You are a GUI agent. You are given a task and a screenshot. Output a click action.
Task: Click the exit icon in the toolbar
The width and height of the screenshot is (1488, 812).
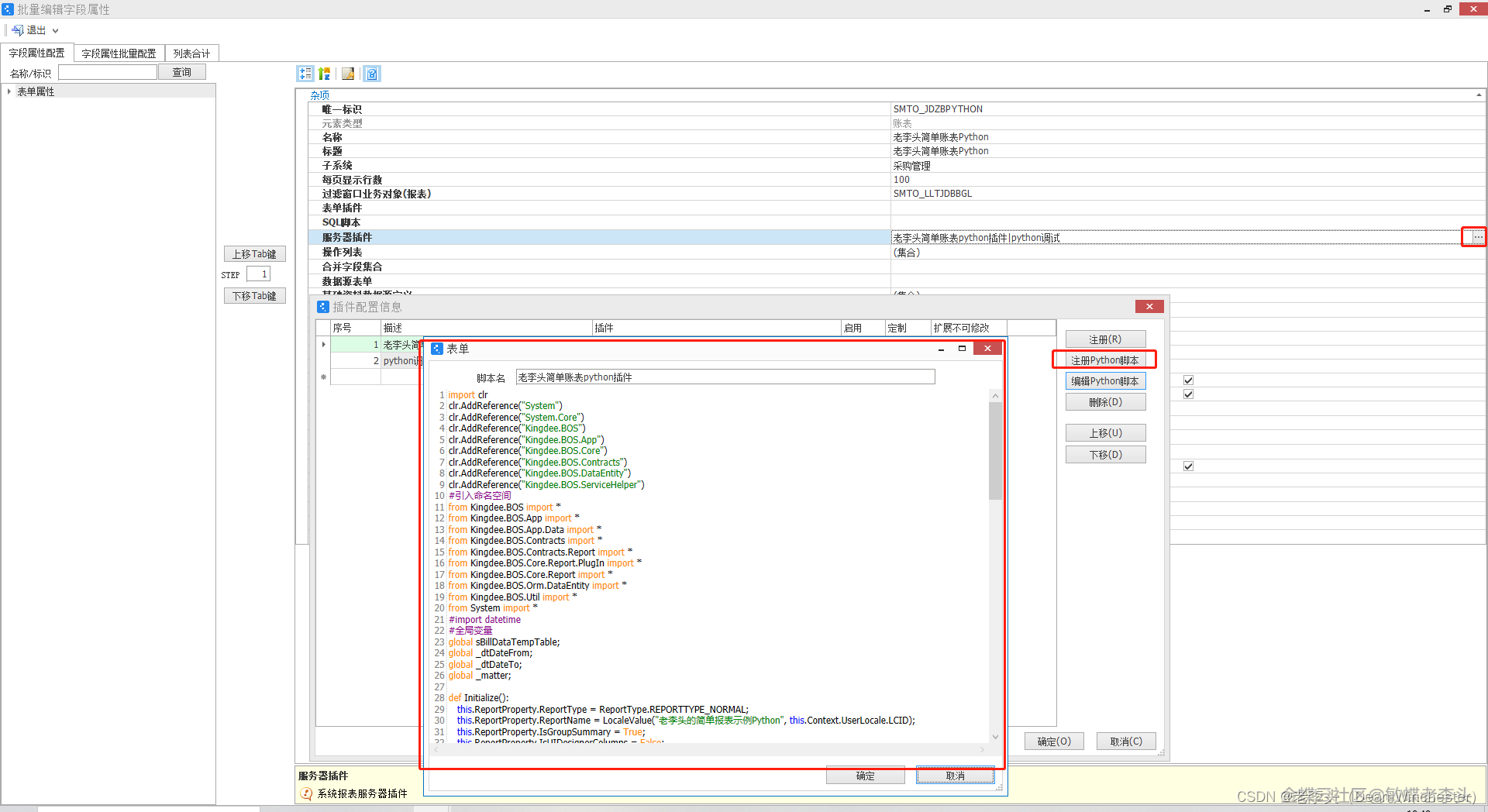click(17, 30)
